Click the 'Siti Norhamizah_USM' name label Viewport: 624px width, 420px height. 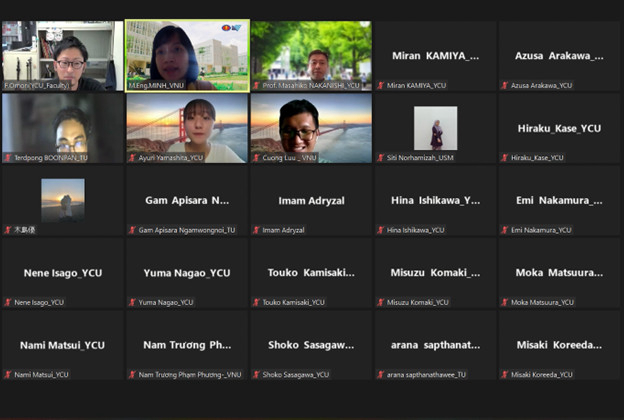(x=420, y=158)
